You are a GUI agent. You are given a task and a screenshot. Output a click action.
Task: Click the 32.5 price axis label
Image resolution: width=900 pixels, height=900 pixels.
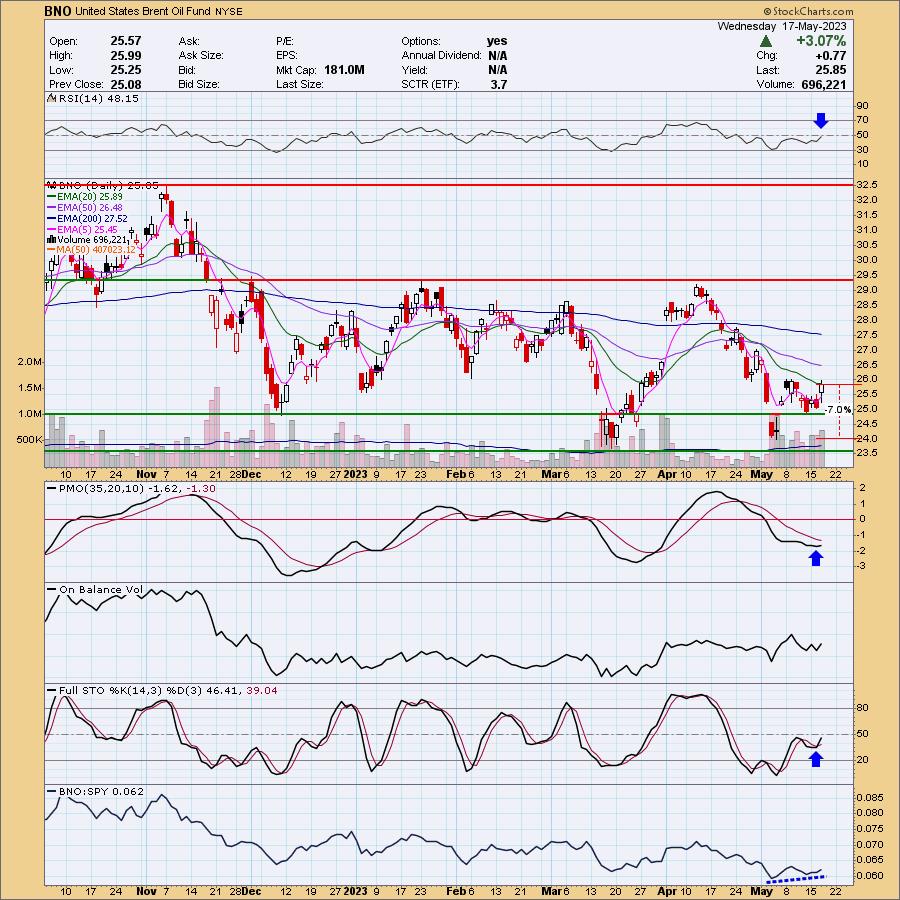click(x=866, y=185)
